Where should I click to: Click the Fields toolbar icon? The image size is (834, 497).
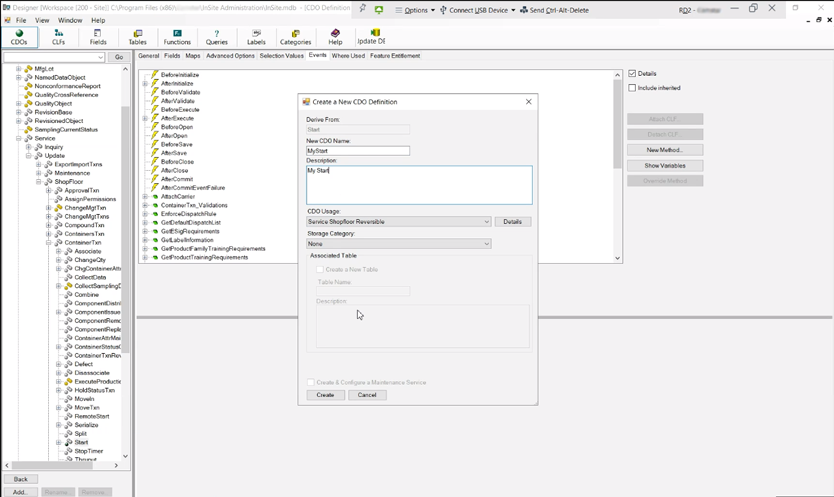(98, 37)
